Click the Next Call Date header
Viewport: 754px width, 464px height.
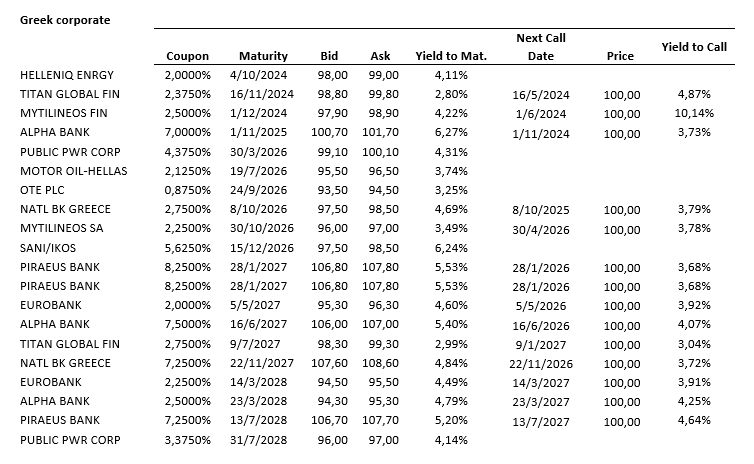(541, 47)
